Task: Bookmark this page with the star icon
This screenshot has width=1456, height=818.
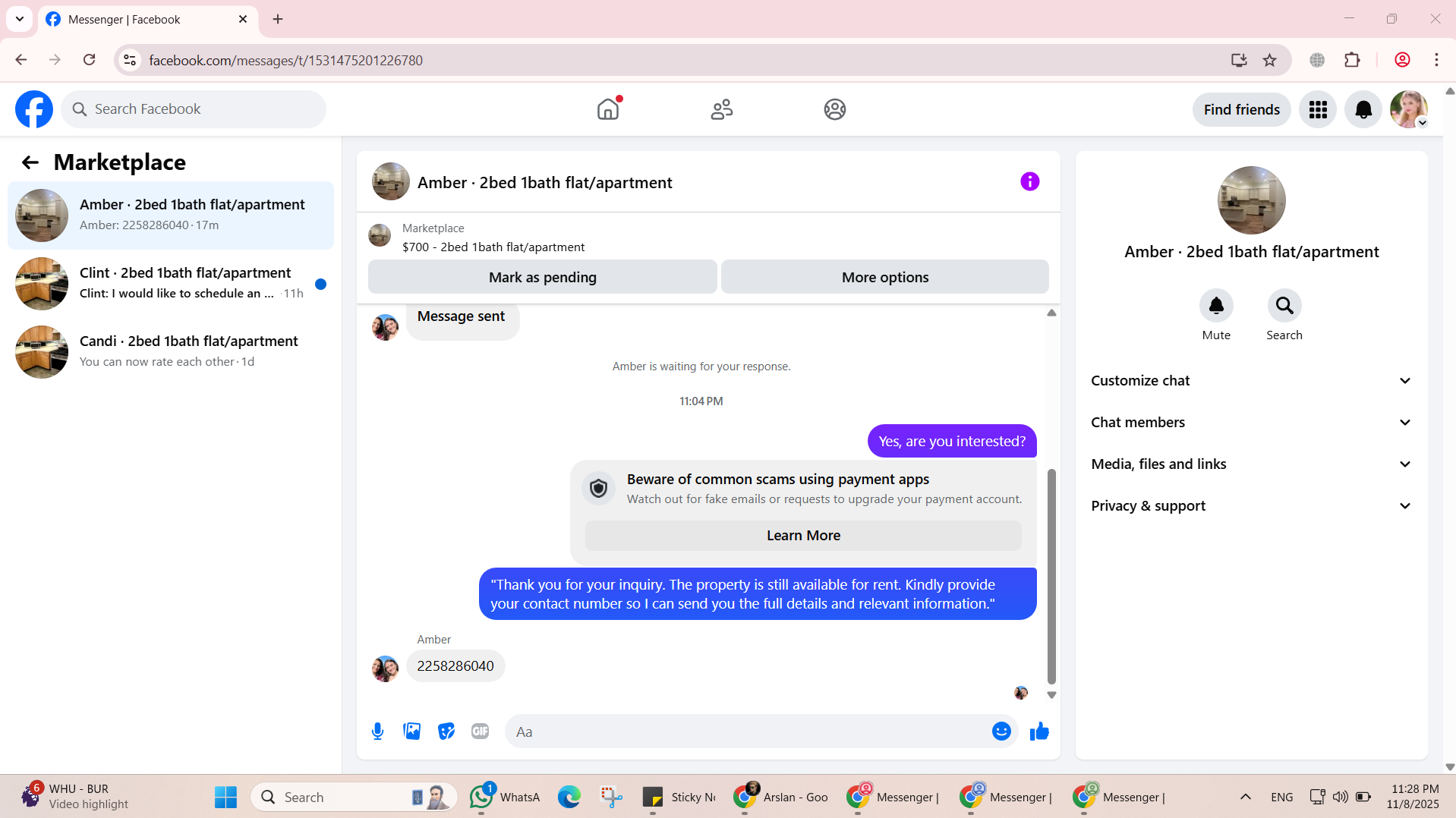Action: [x=1269, y=60]
